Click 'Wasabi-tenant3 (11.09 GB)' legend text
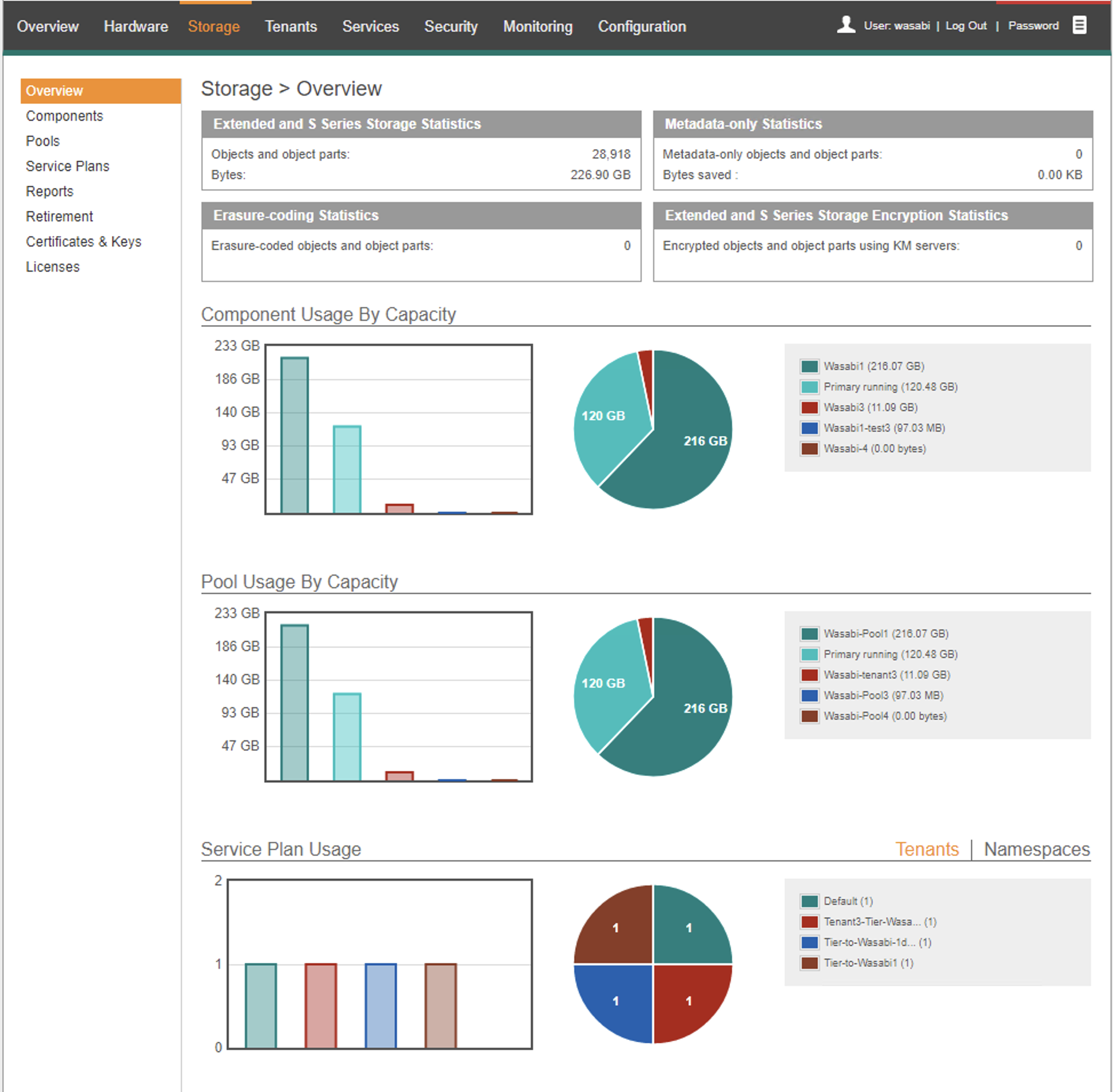This screenshot has width=1113, height=1092. [x=887, y=675]
